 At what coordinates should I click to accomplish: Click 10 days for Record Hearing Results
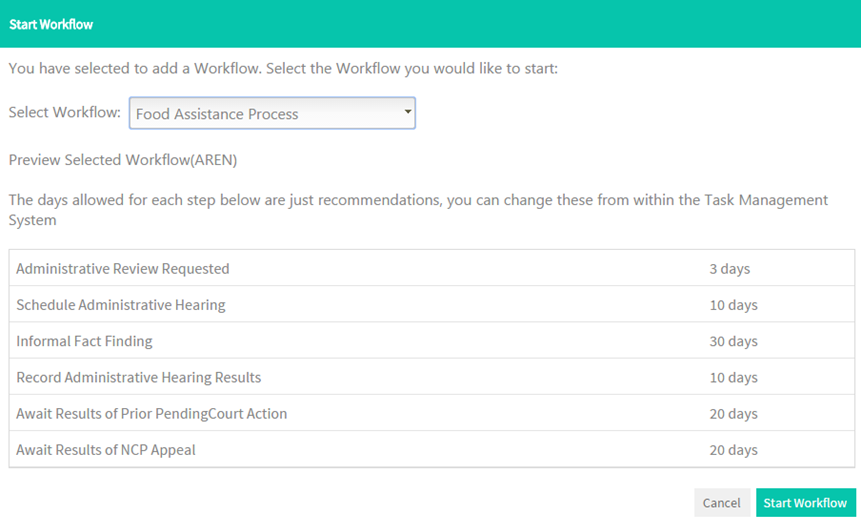[x=733, y=378]
